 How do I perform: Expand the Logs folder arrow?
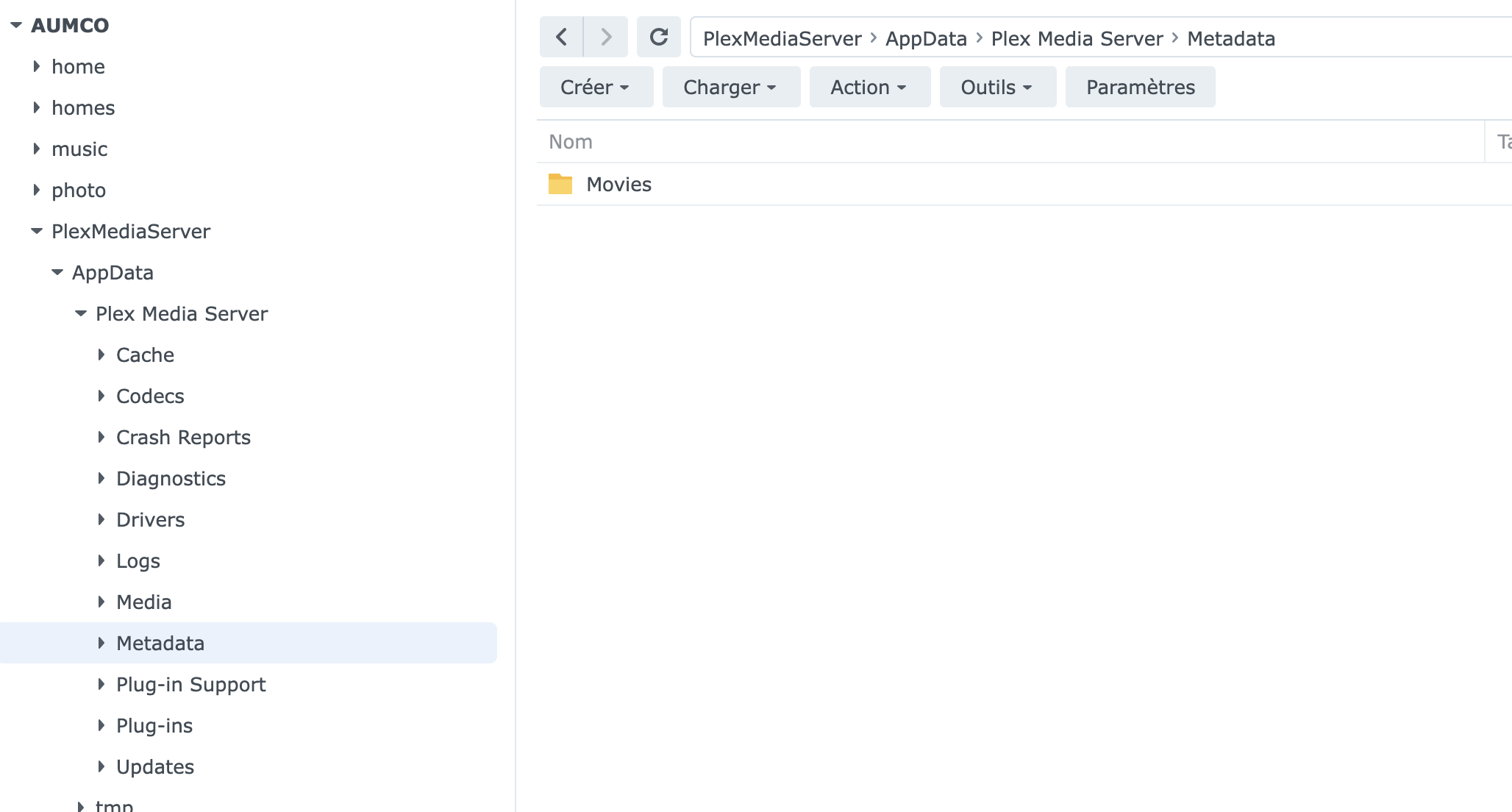point(101,560)
